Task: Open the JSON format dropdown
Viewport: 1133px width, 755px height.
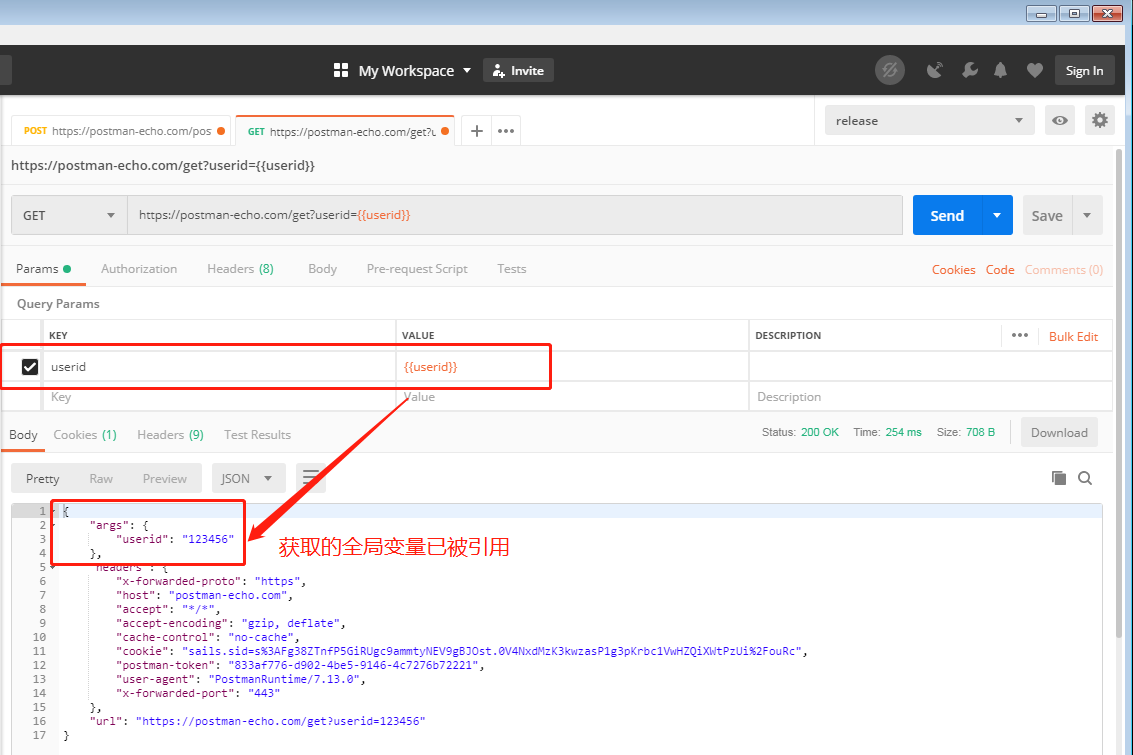Action: click(248, 478)
